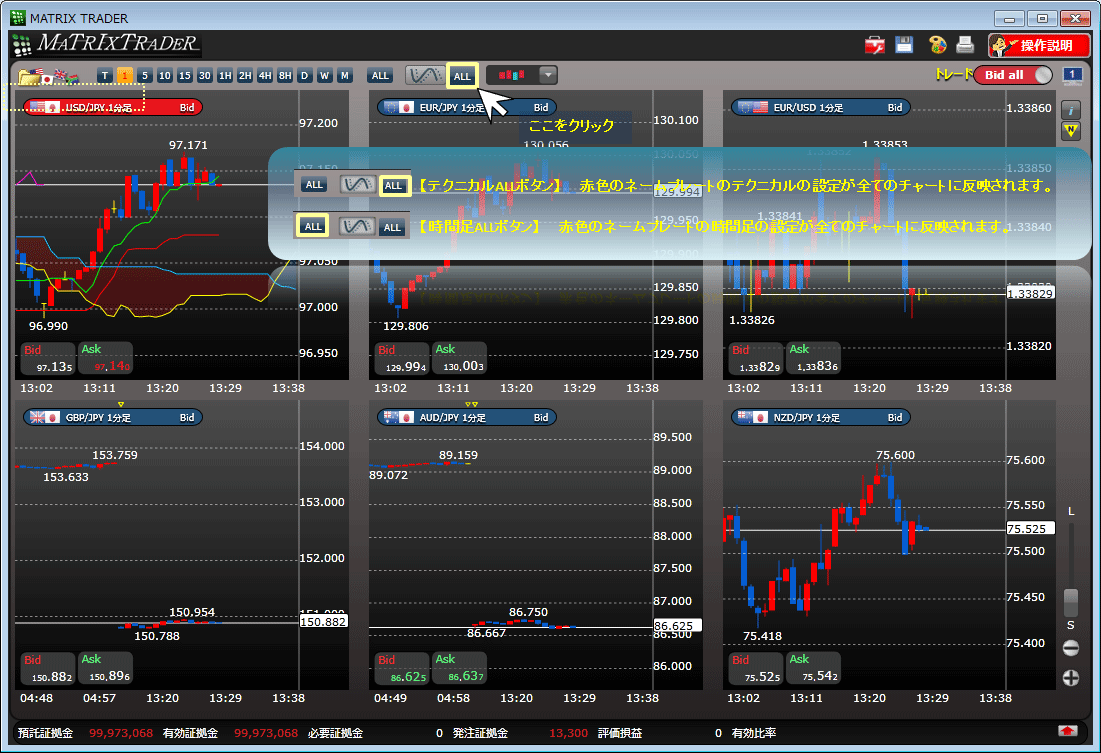
Task: Select the USD/JPY 1分足 nameplate
Action: pos(113,107)
